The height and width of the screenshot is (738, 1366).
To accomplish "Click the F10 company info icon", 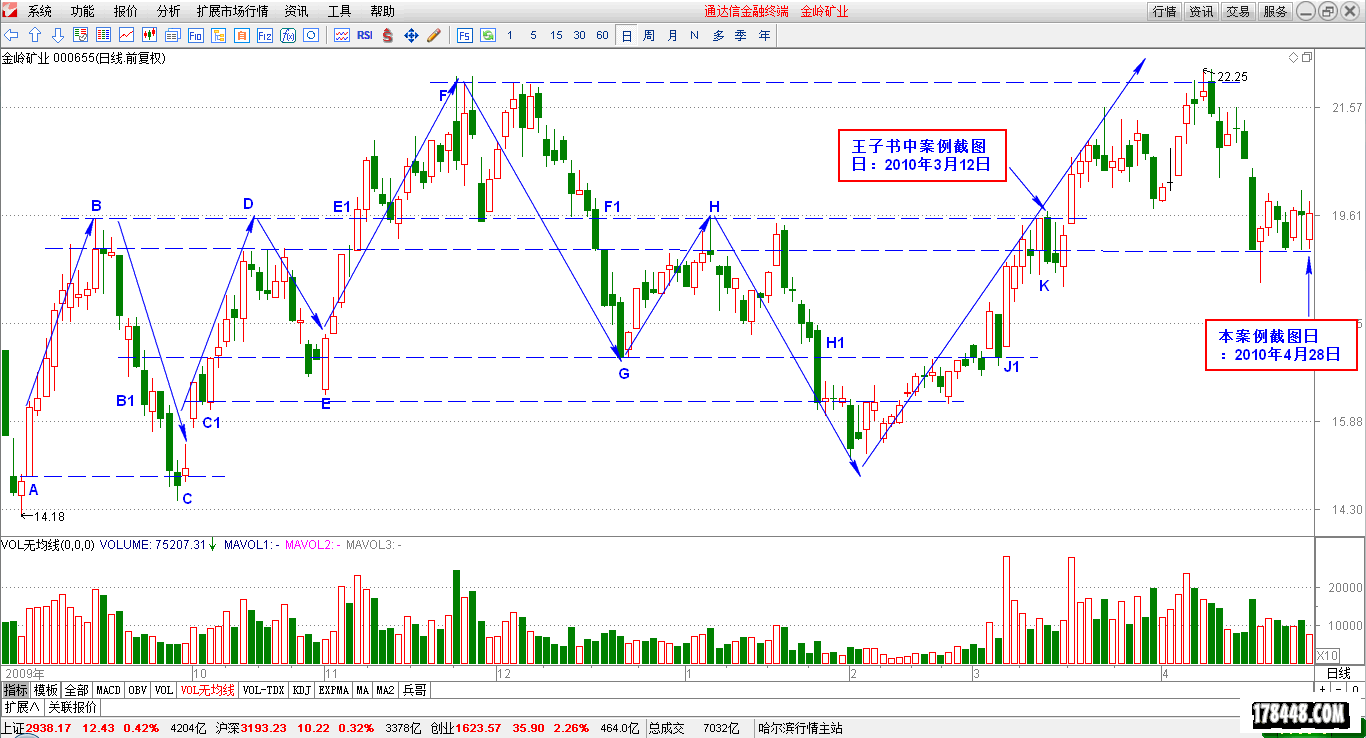I will pos(196,35).
